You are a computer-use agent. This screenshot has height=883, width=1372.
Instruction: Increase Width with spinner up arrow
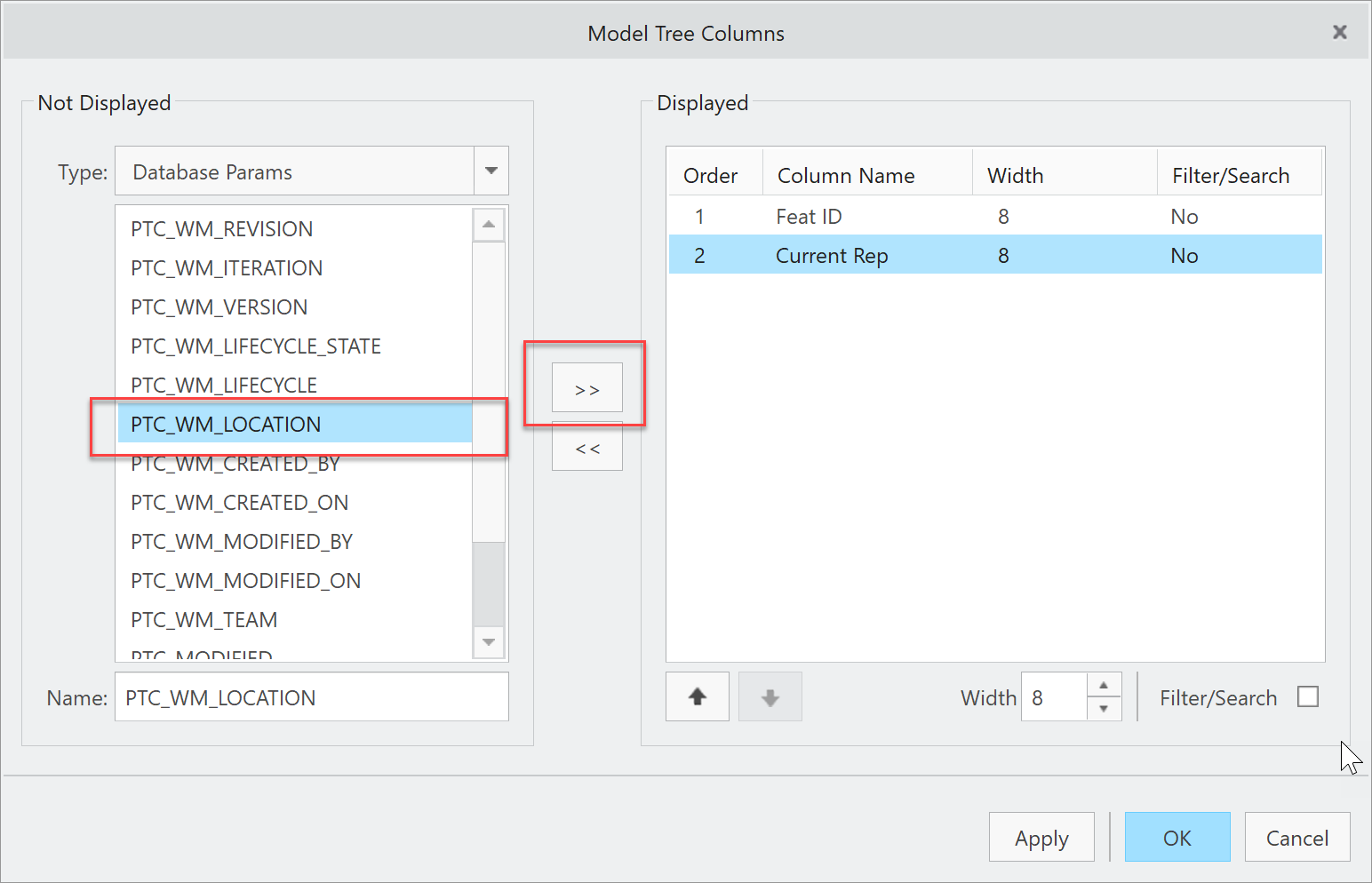click(x=1104, y=686)
